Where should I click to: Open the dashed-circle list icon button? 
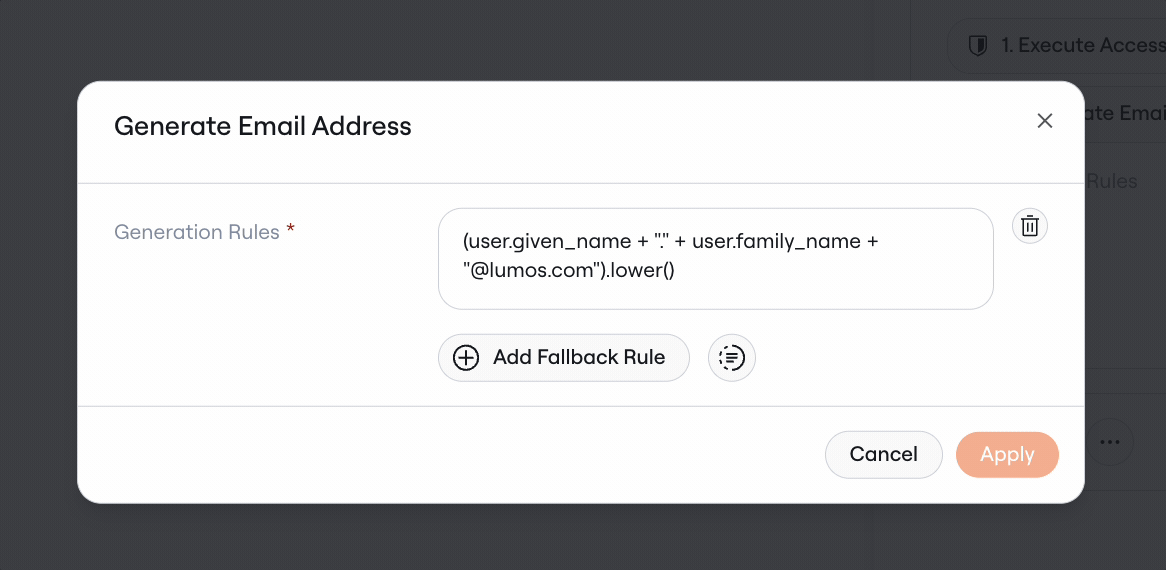(732, 357)
